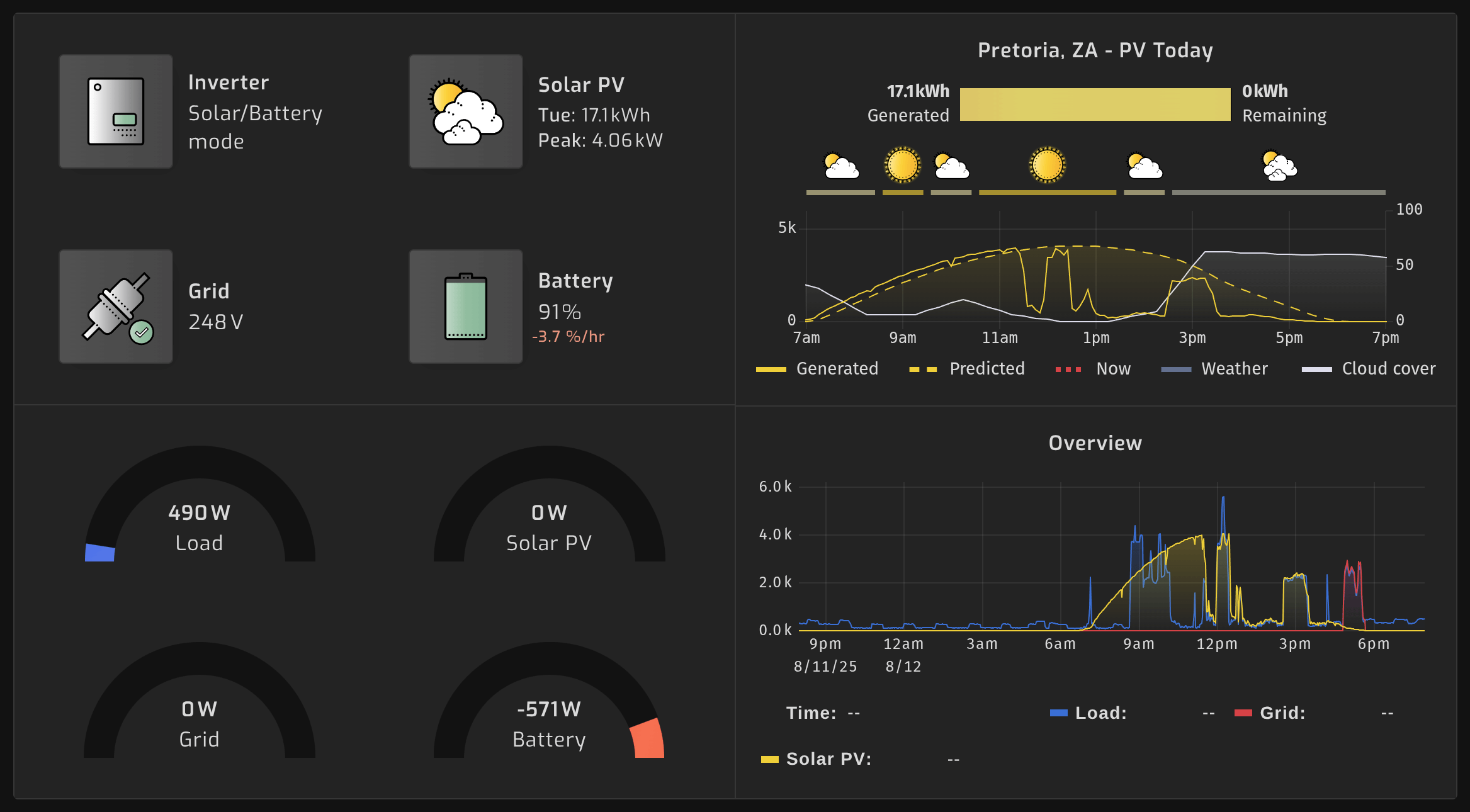Click the Grid plug icon
The width and height of the screenshot is (1470, 812).
point(116,307)
